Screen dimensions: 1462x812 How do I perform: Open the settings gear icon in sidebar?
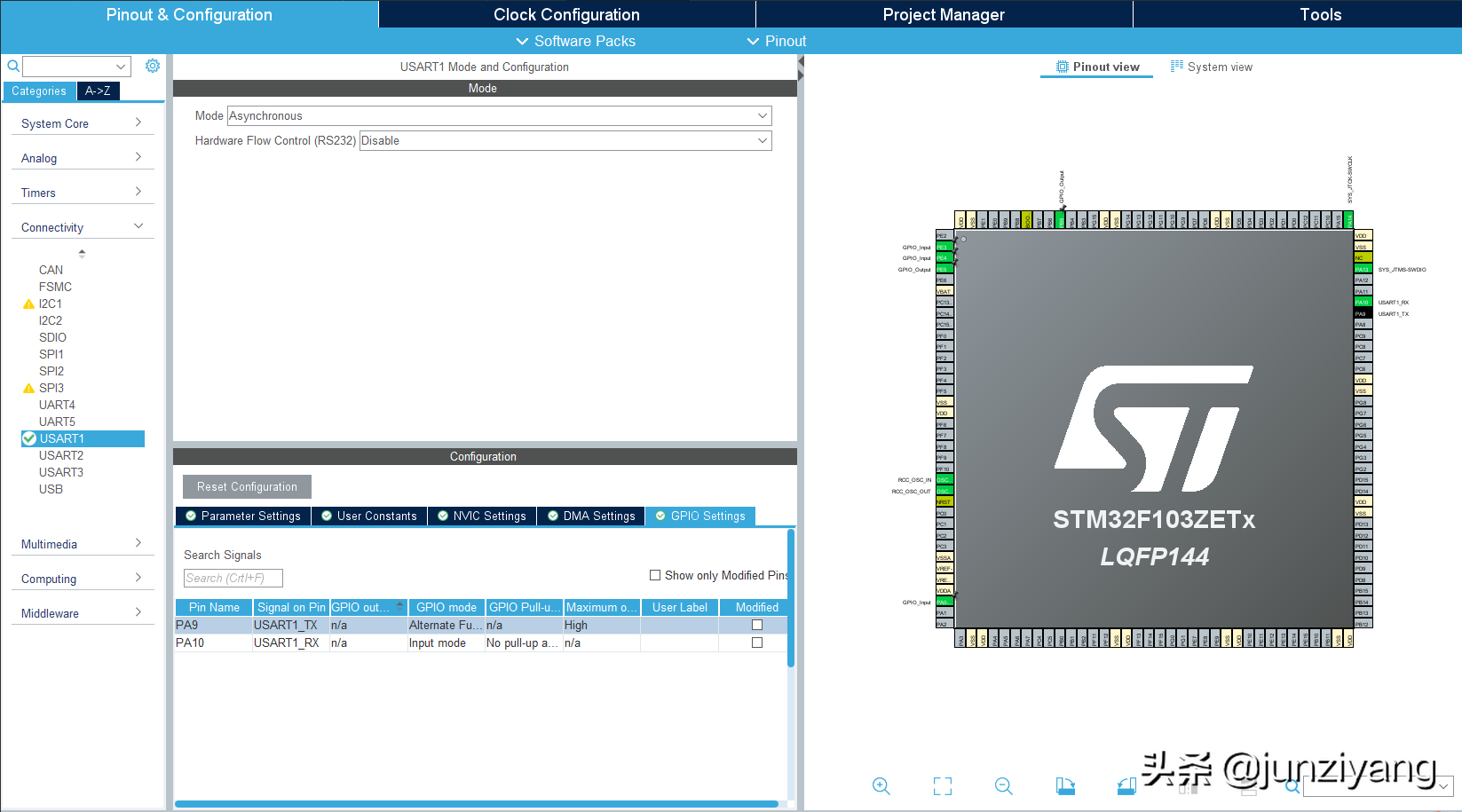tap(153, 66)
